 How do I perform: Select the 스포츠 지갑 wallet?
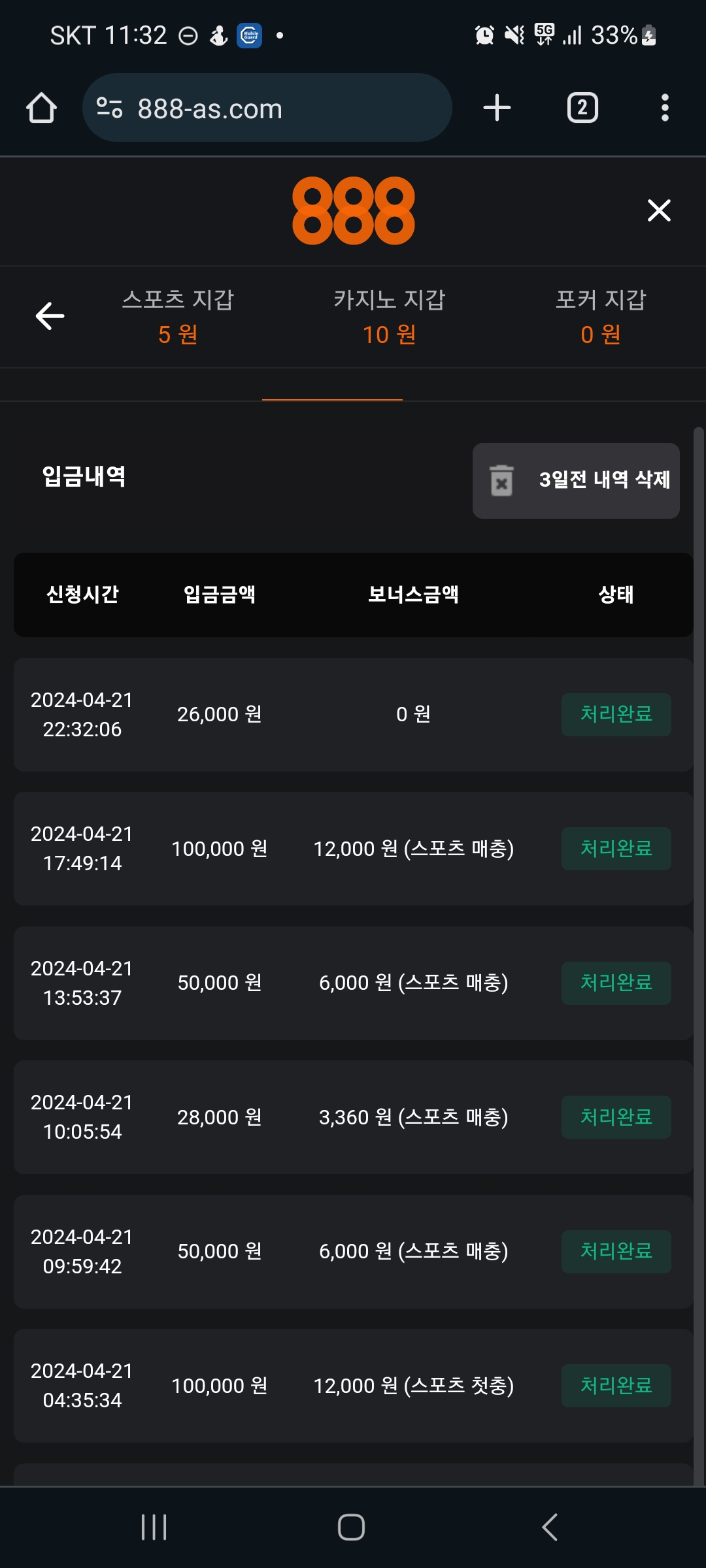(x=178, y=317)
